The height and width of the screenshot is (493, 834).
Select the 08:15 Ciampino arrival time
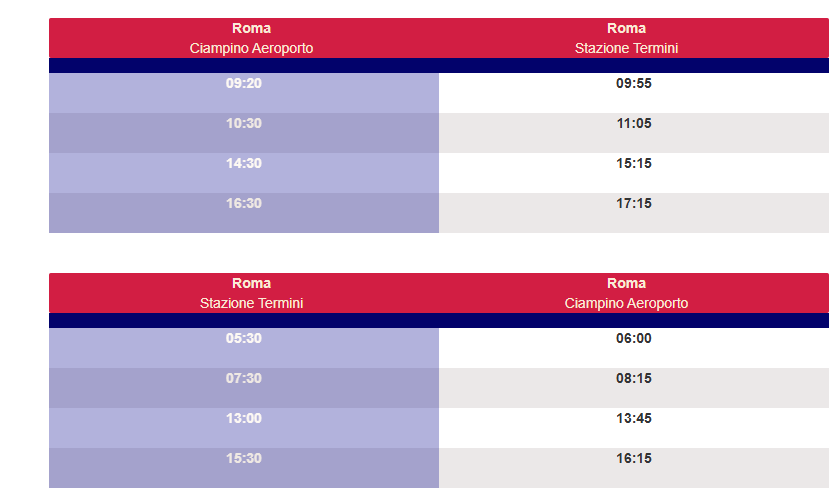(633, 378)
